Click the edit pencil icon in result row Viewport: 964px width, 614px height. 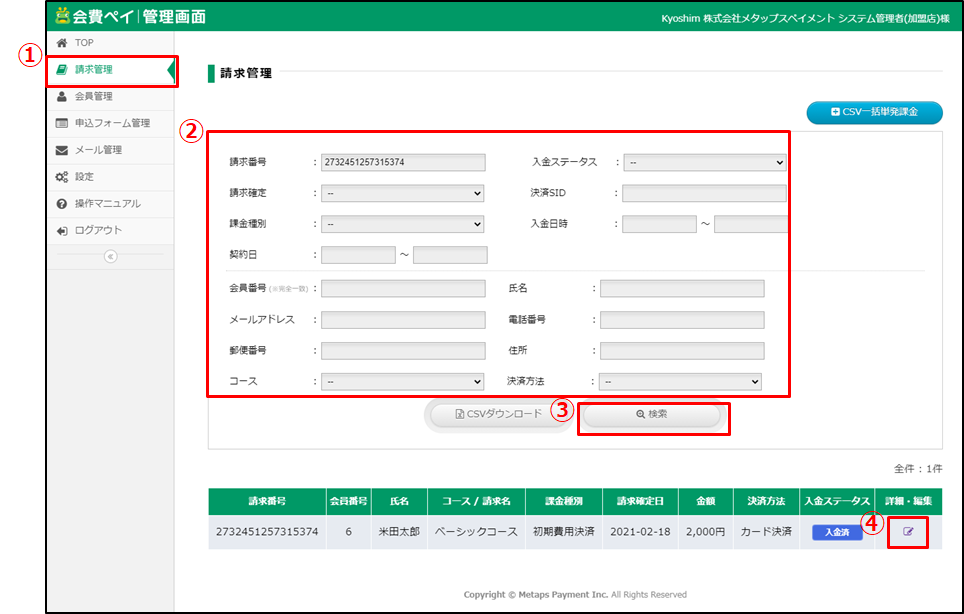pos(907,532)
